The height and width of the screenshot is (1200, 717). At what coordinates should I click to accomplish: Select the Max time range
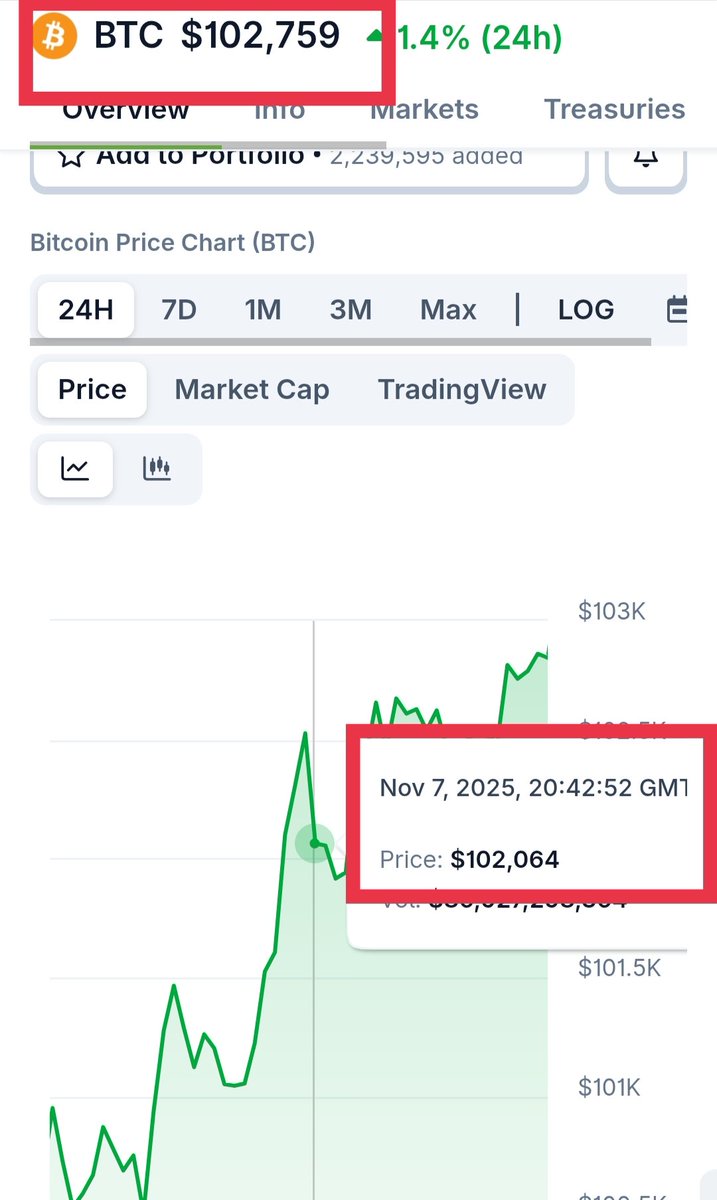click(x=448, y=309)
